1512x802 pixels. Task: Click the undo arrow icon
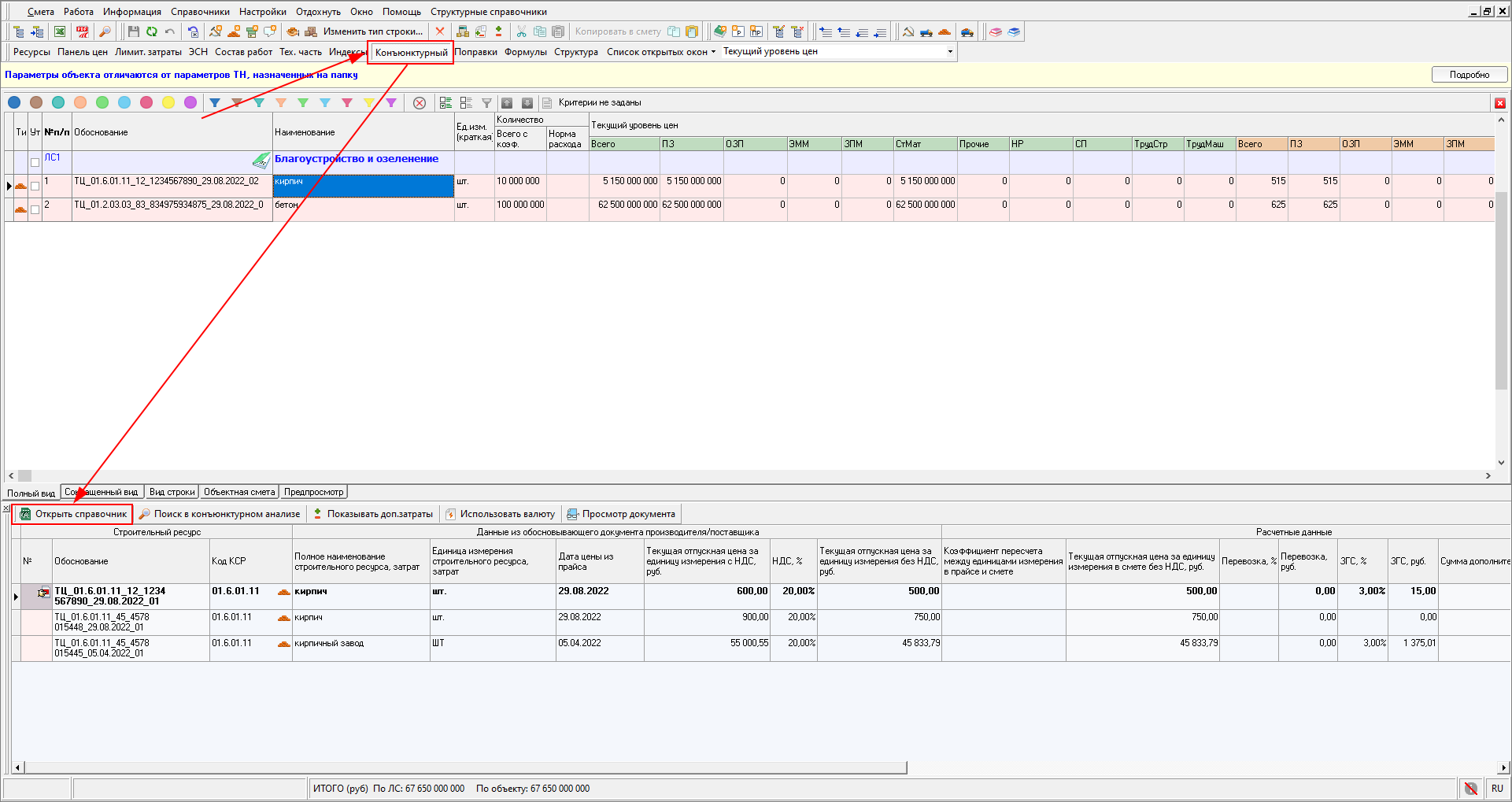[169, 31]
